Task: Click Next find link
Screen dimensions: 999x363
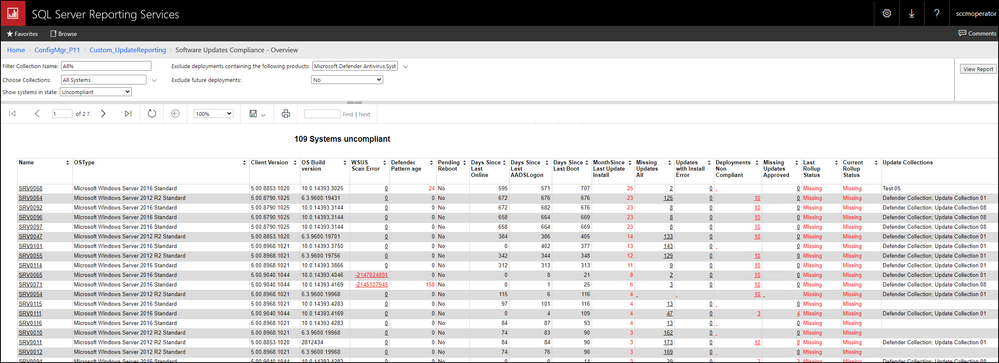Action: tap(364, 114)
